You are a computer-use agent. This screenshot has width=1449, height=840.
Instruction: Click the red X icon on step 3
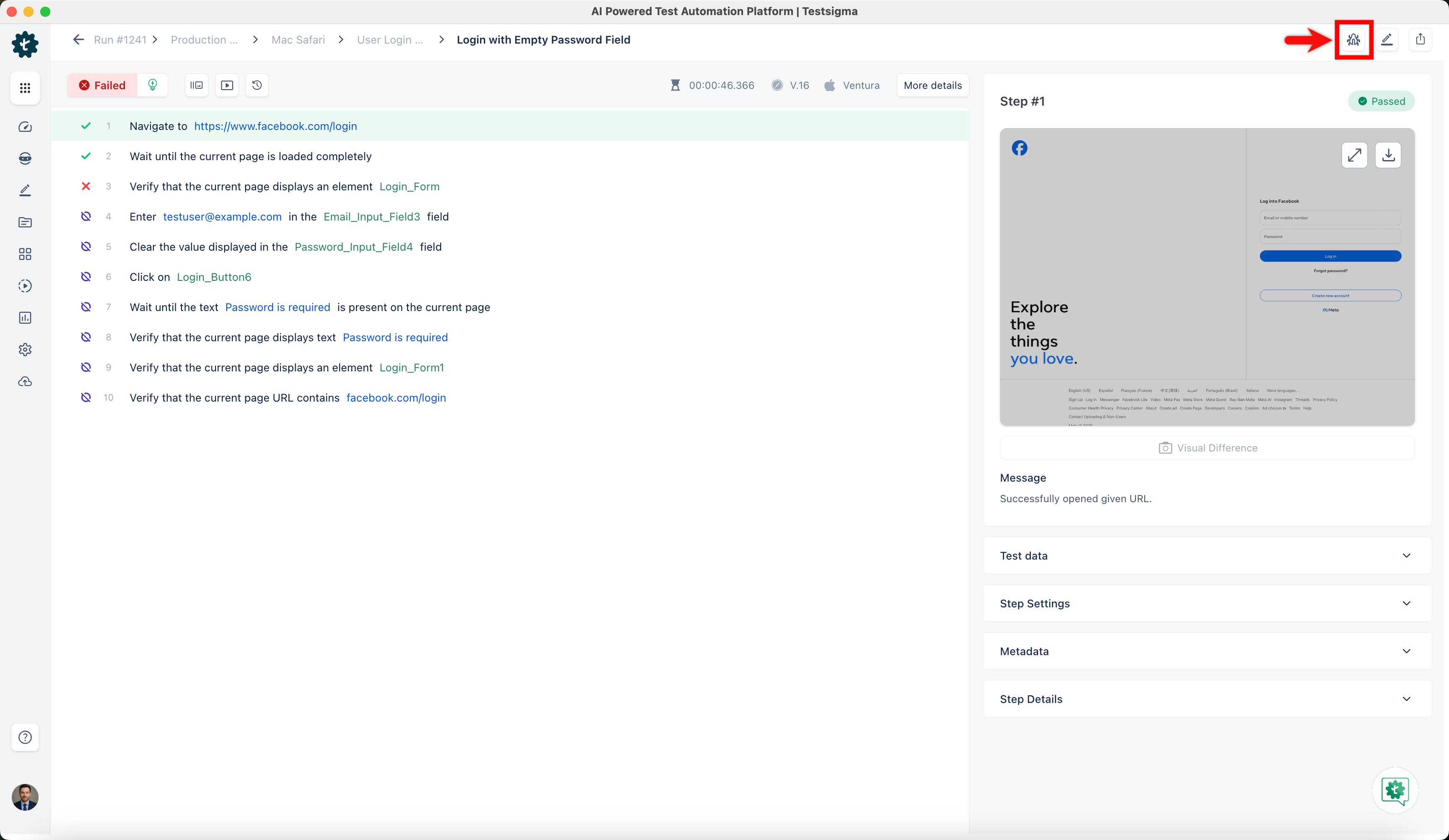pos(86,186)
